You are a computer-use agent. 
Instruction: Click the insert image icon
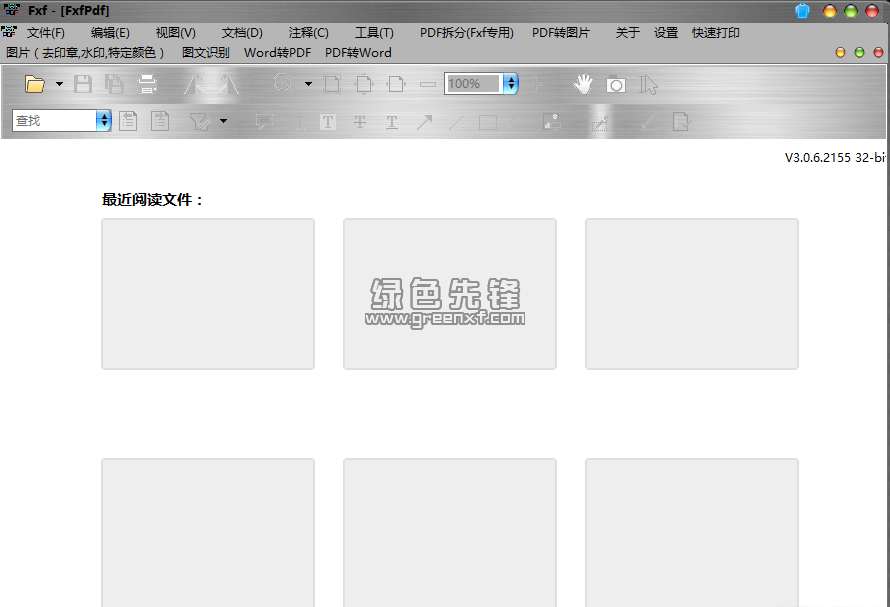click(x=552, y=122)
